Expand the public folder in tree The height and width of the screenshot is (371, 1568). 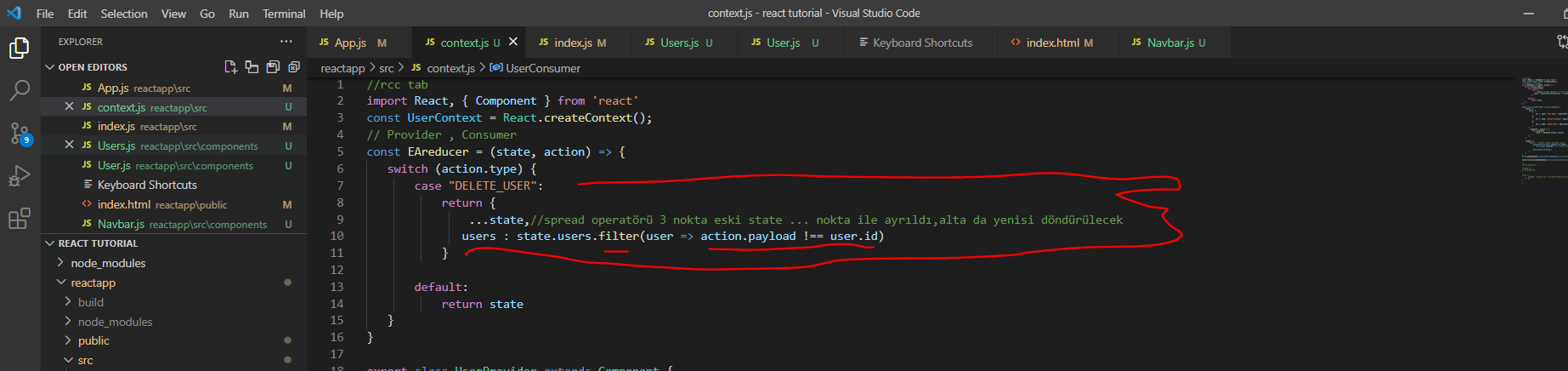(93, 340)
